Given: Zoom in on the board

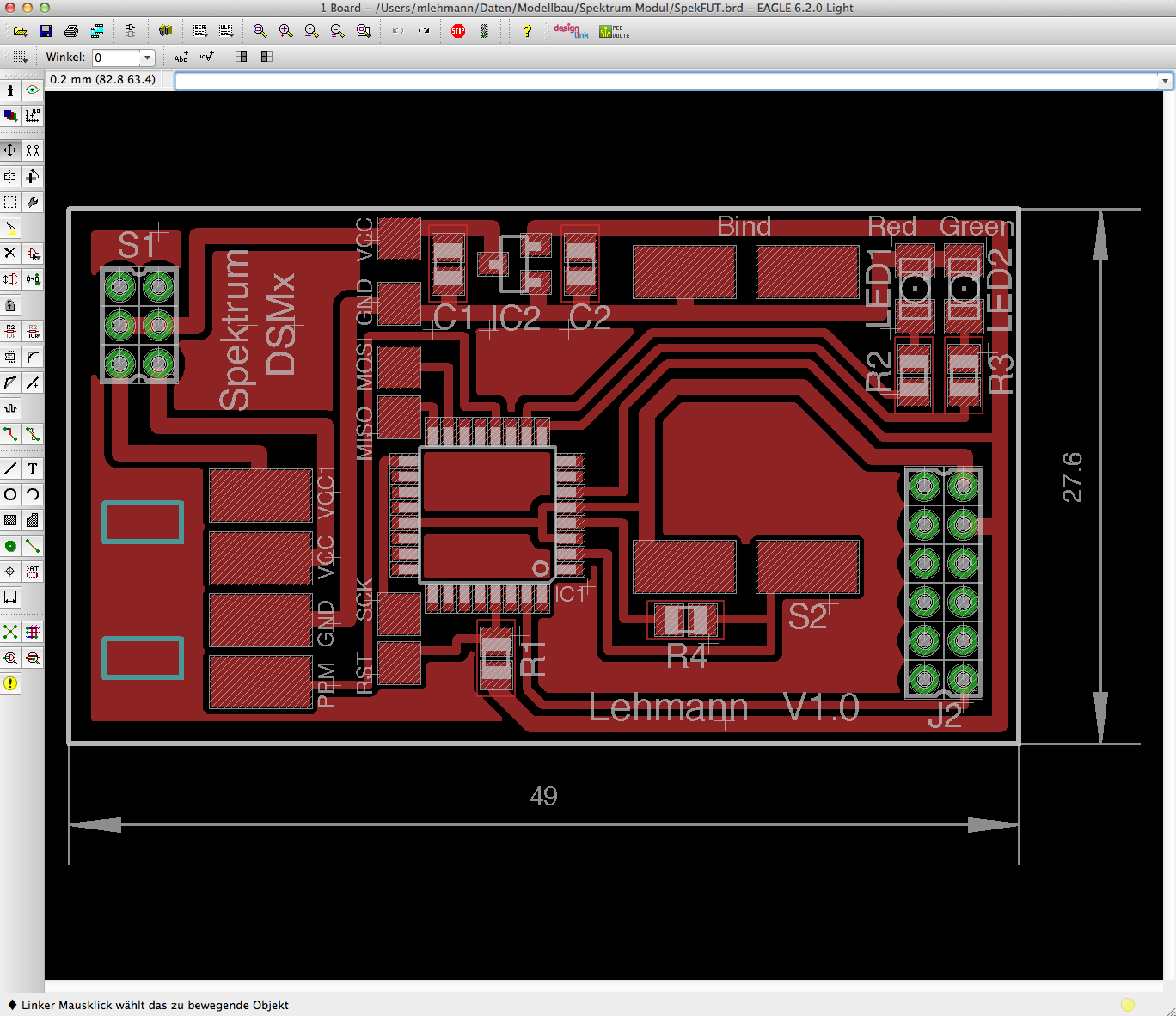Looking at the screenshot, I should point(285,31).
